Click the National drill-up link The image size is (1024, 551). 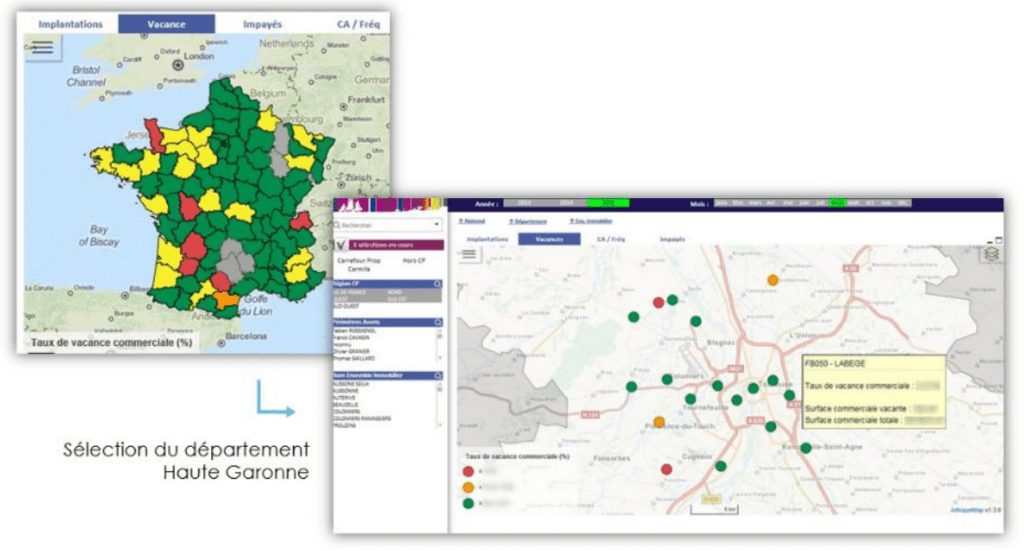click(471, 221)
